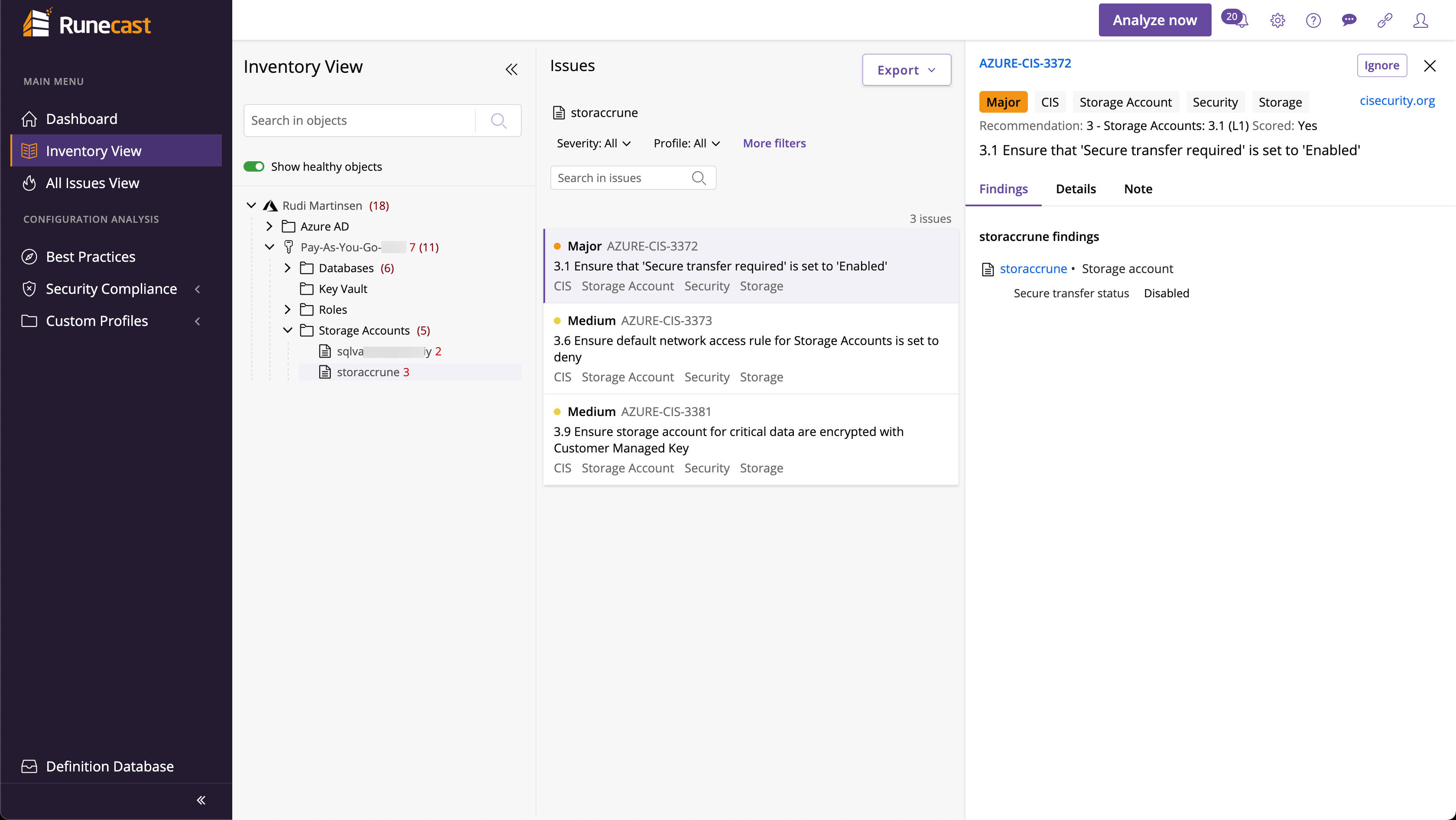
Task: Switch to the Note tab
Action: [x=1138, y=189]
